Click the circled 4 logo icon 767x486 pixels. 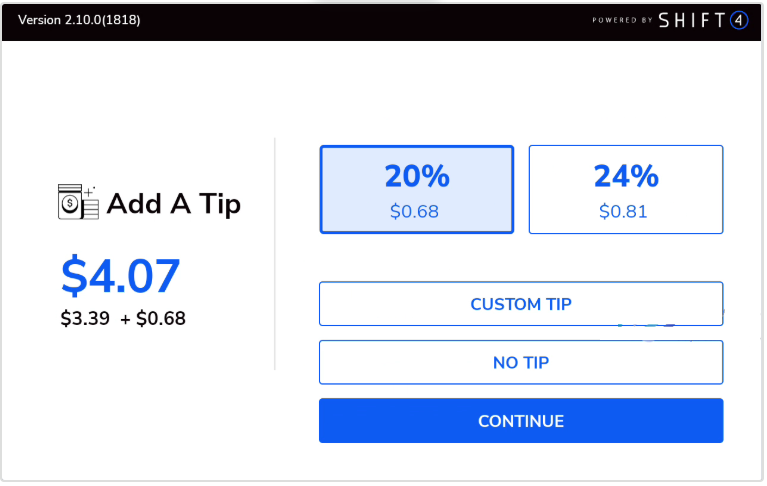[x=739, y=20]
